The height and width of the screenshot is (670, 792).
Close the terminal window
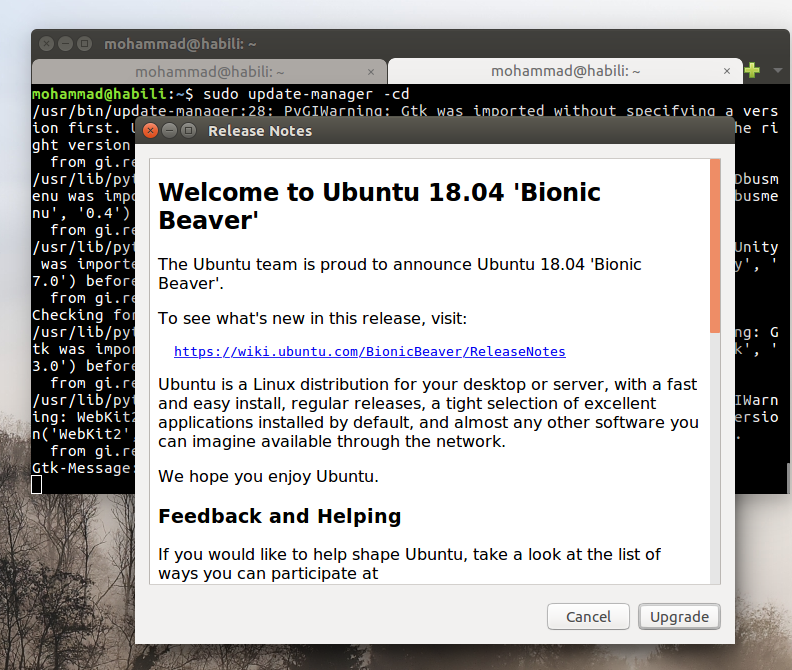(x=46, y=44)
